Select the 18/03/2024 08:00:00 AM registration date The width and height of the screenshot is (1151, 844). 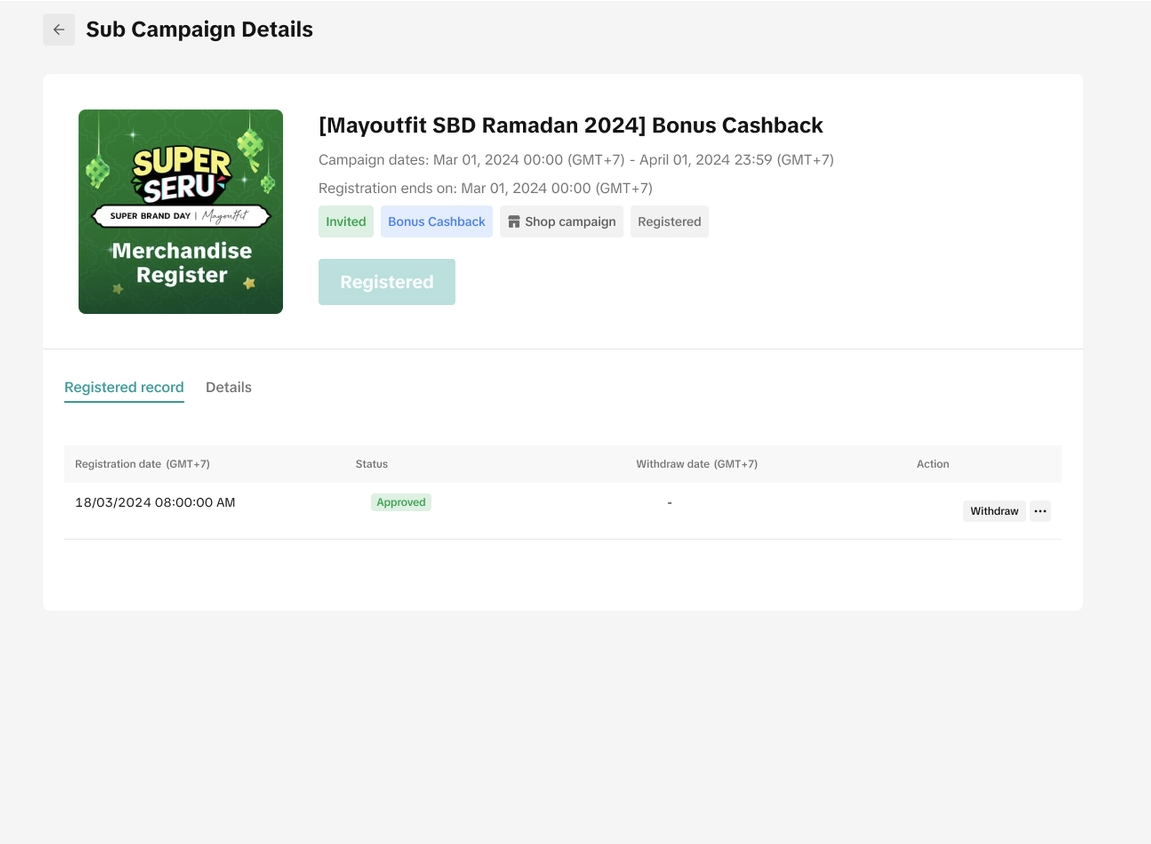155,503
